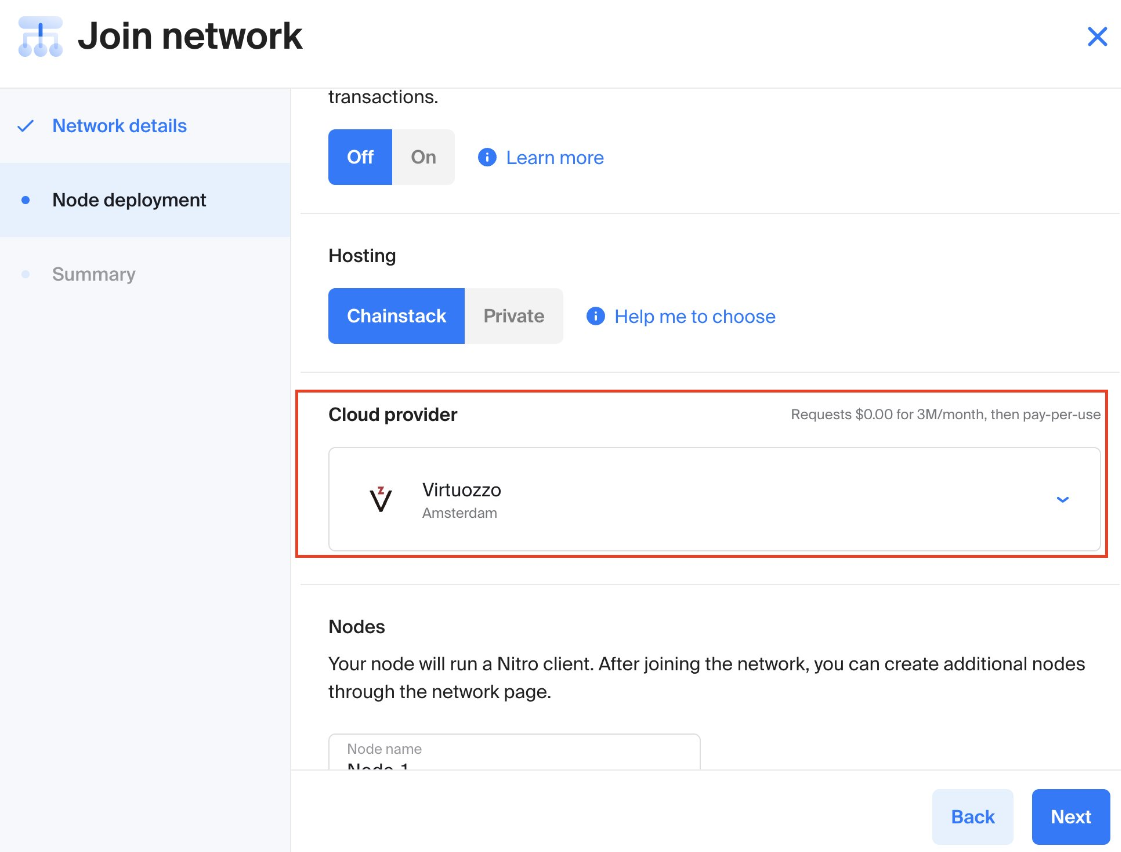Switch the toggle to On
This screenshot has width=1121, height=852.
point(424,157)
